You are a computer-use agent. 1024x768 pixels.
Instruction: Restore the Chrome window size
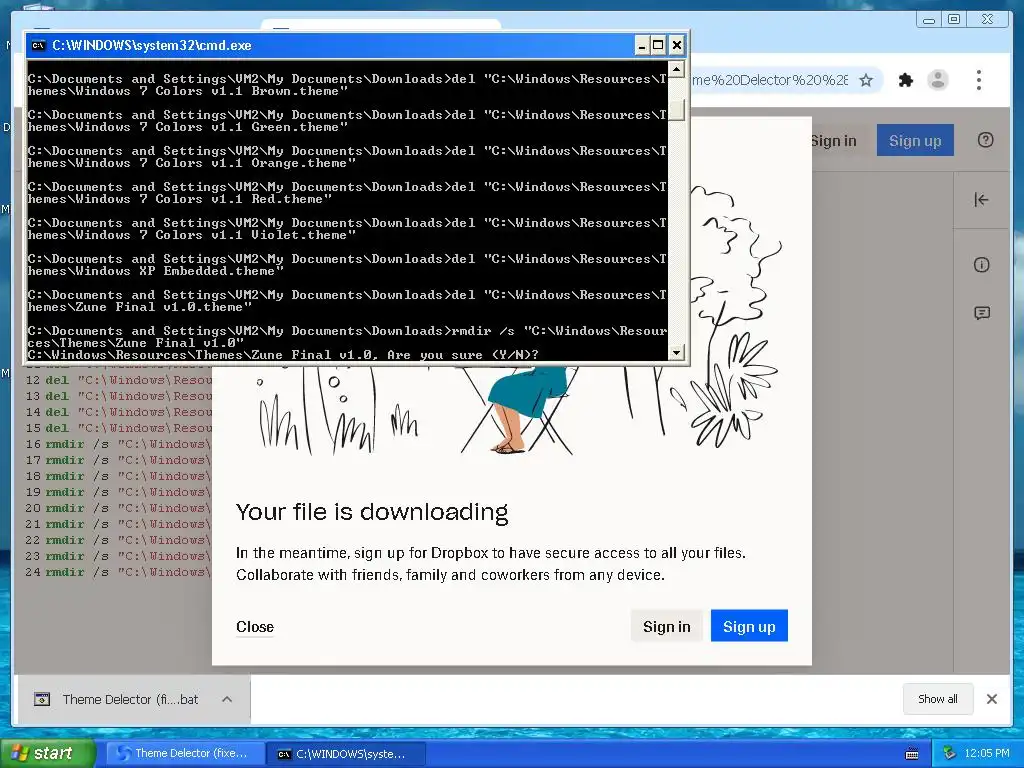(954, 20)
